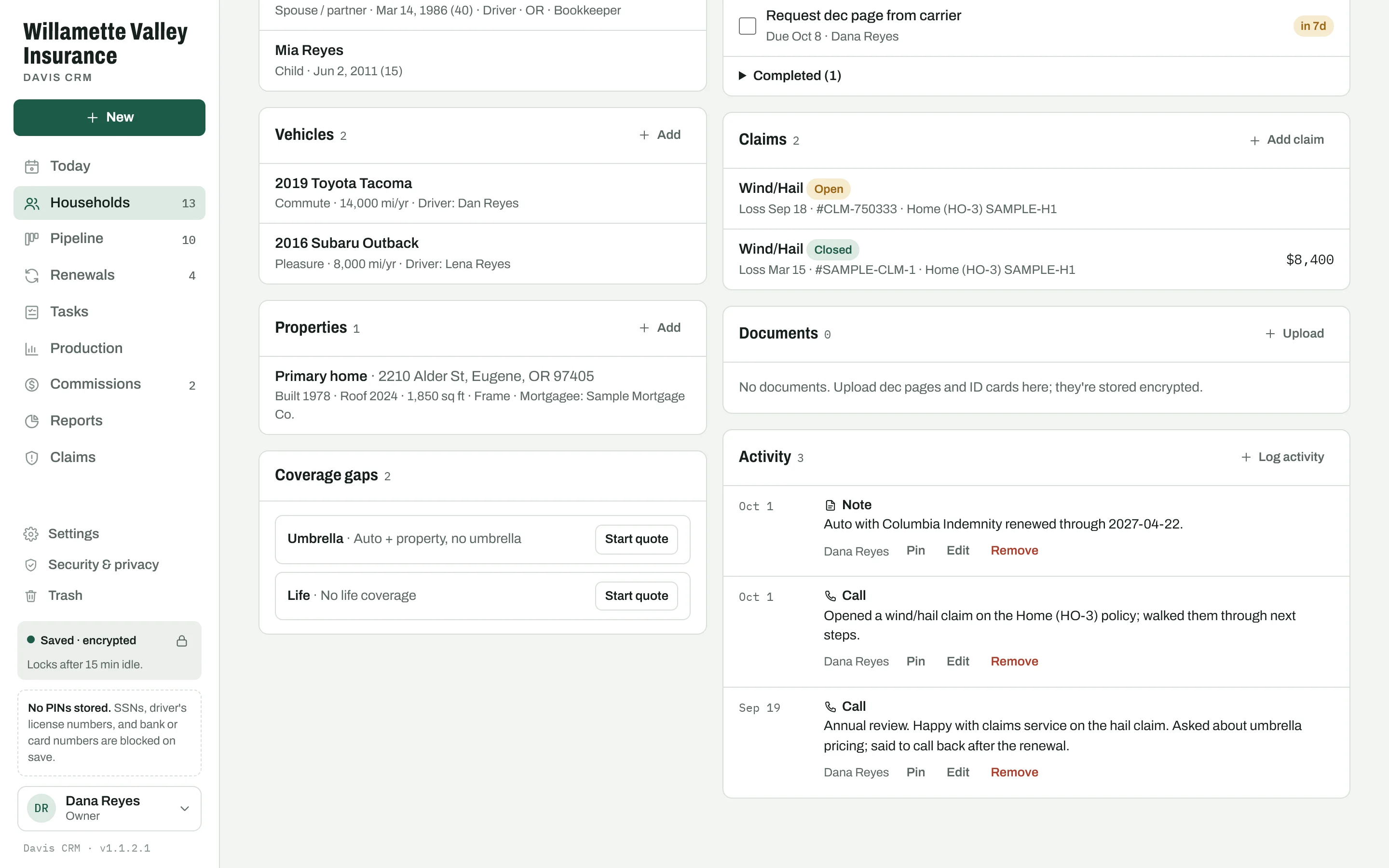Upload a document in Documents card
Screen dimensions: 1389x868
1295,334
